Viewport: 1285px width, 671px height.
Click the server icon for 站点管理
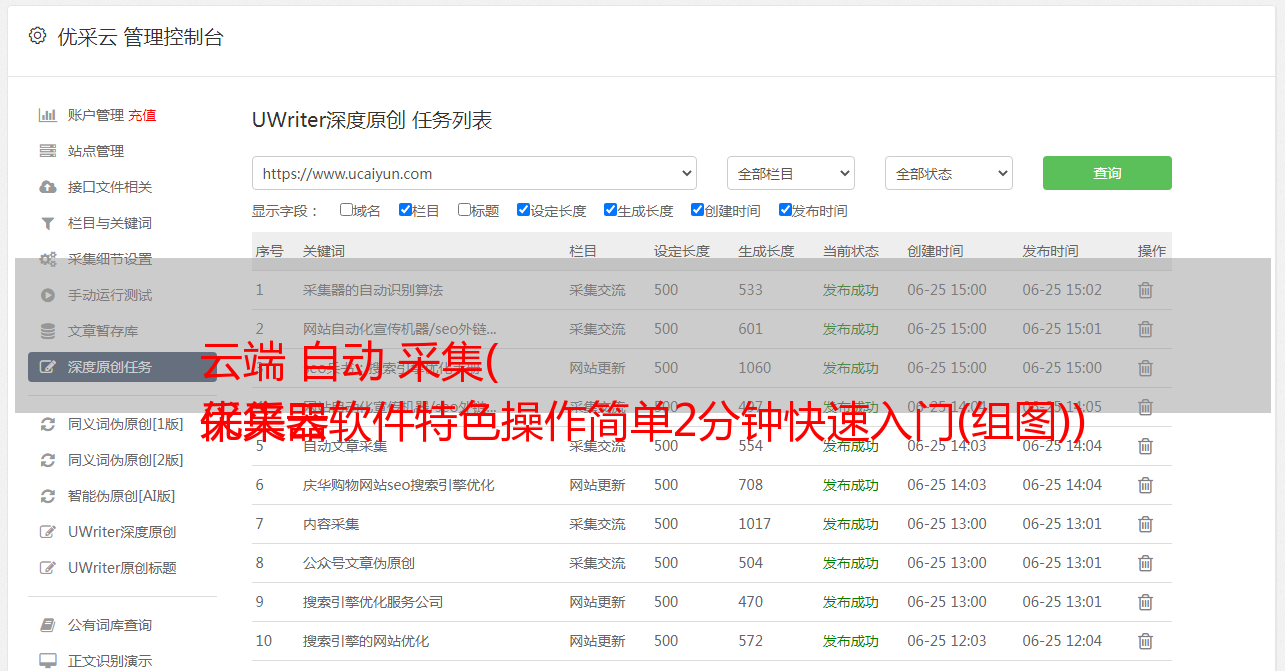pos(47,151)
